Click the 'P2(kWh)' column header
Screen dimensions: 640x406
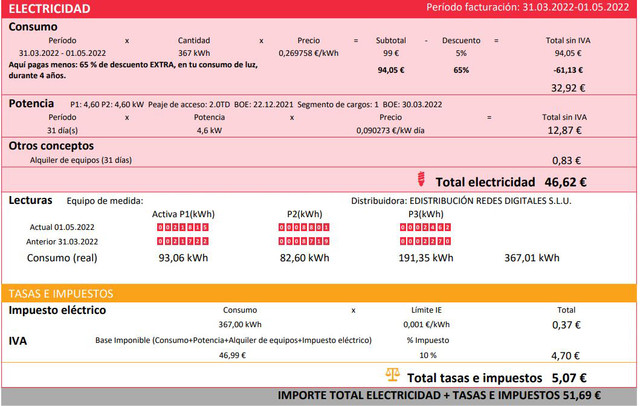coord(304,214)
